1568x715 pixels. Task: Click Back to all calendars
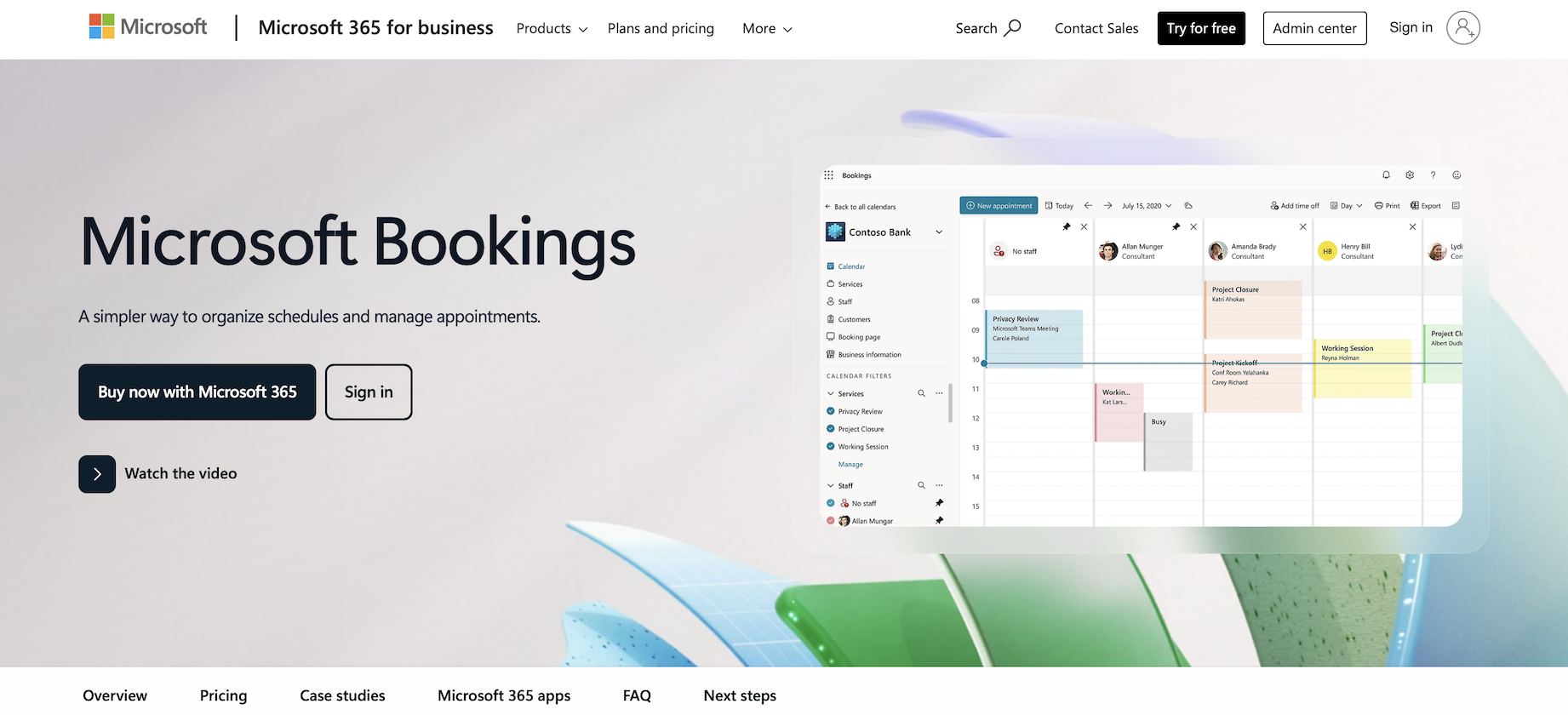(x=861, y=207)
